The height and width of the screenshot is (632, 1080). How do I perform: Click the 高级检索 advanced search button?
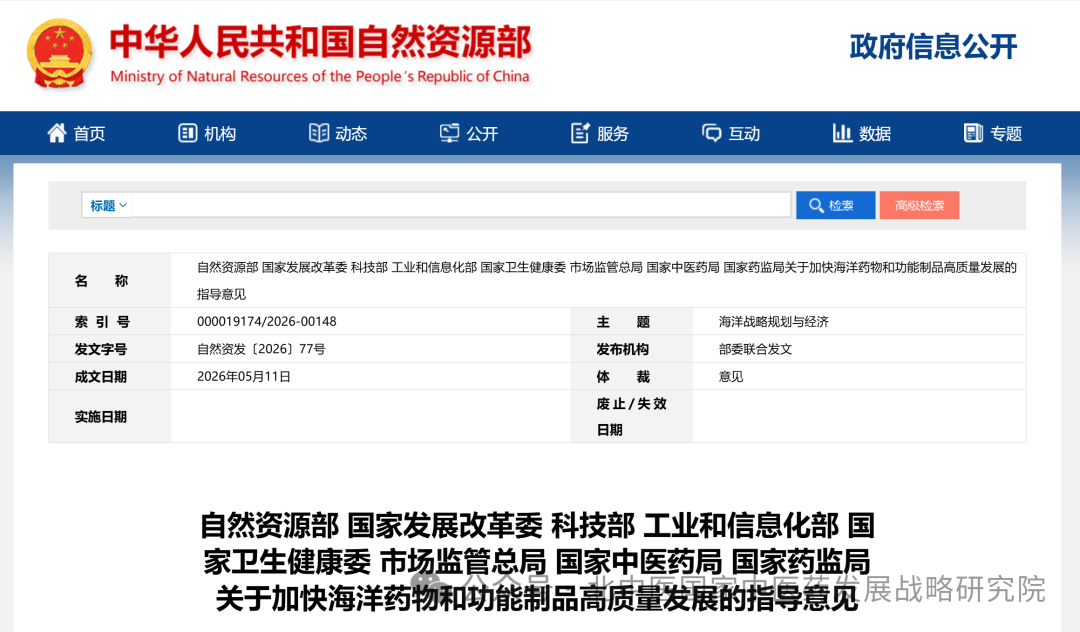point(920,205)
